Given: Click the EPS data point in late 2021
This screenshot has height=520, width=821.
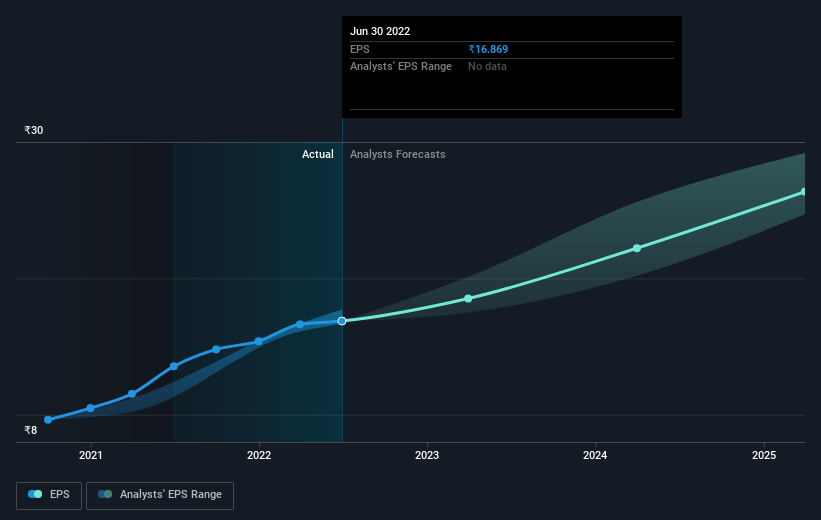Looking at the screenshot, I should pyautogui.click(x=216, y=349).
